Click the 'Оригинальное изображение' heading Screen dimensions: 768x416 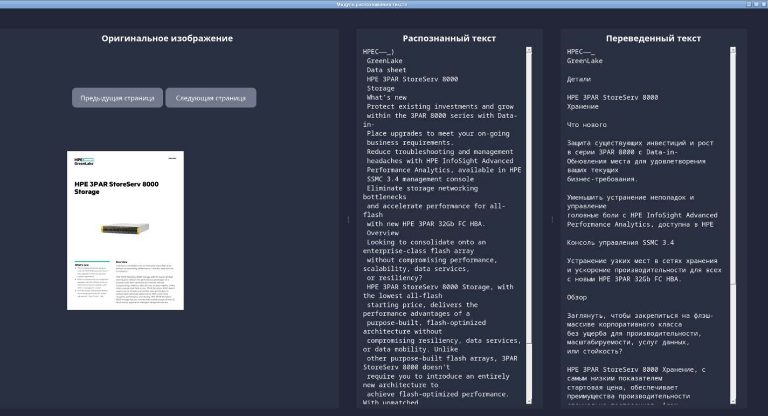[167, 38]
